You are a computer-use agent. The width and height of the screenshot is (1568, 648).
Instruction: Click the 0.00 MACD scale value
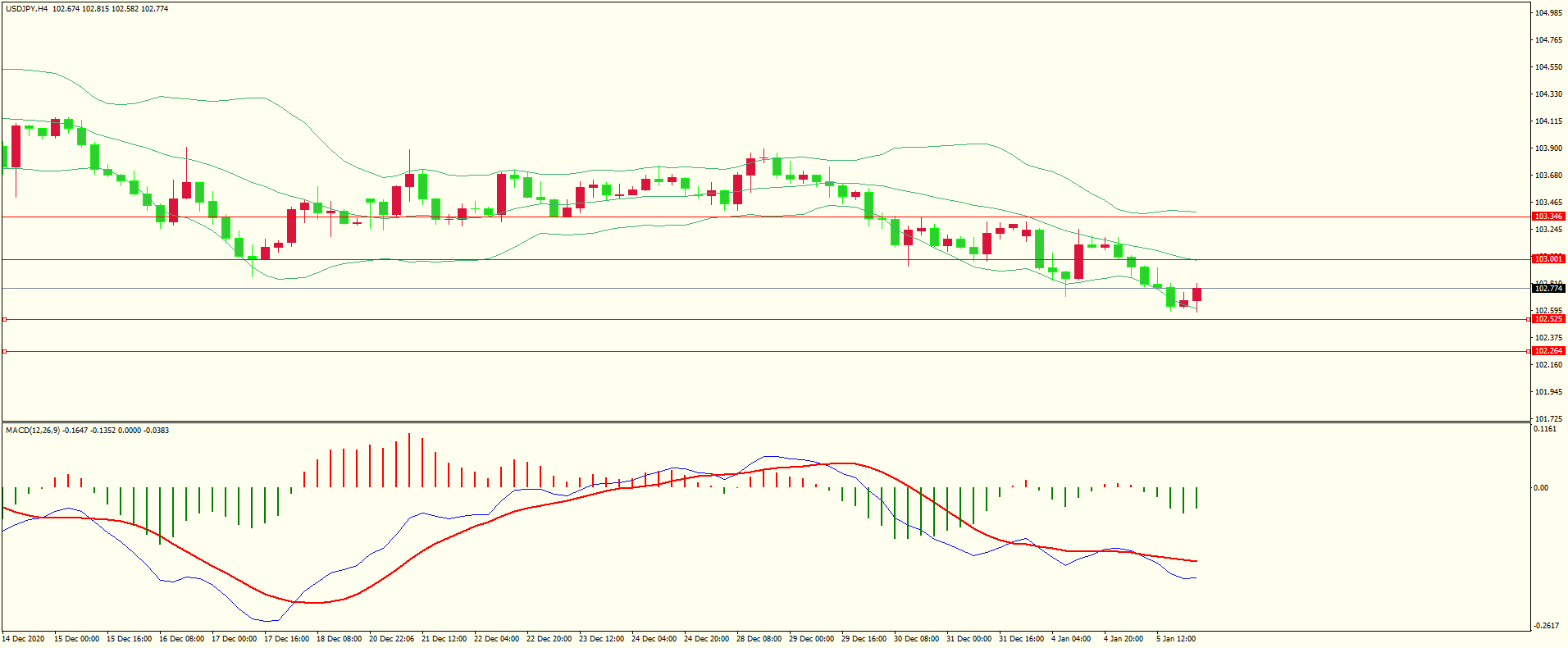(x=1541, y=488)
